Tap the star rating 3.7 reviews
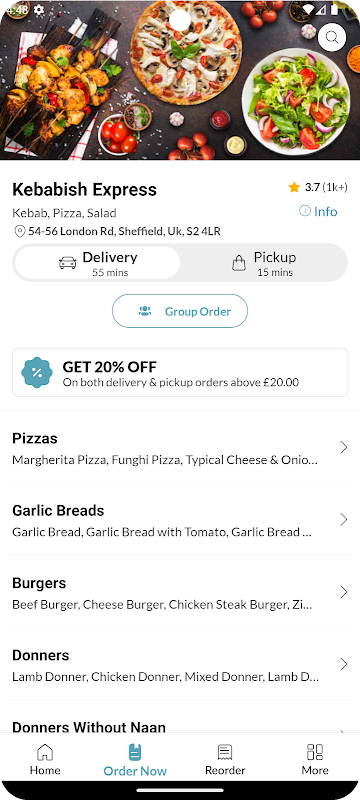 [318, 187]
